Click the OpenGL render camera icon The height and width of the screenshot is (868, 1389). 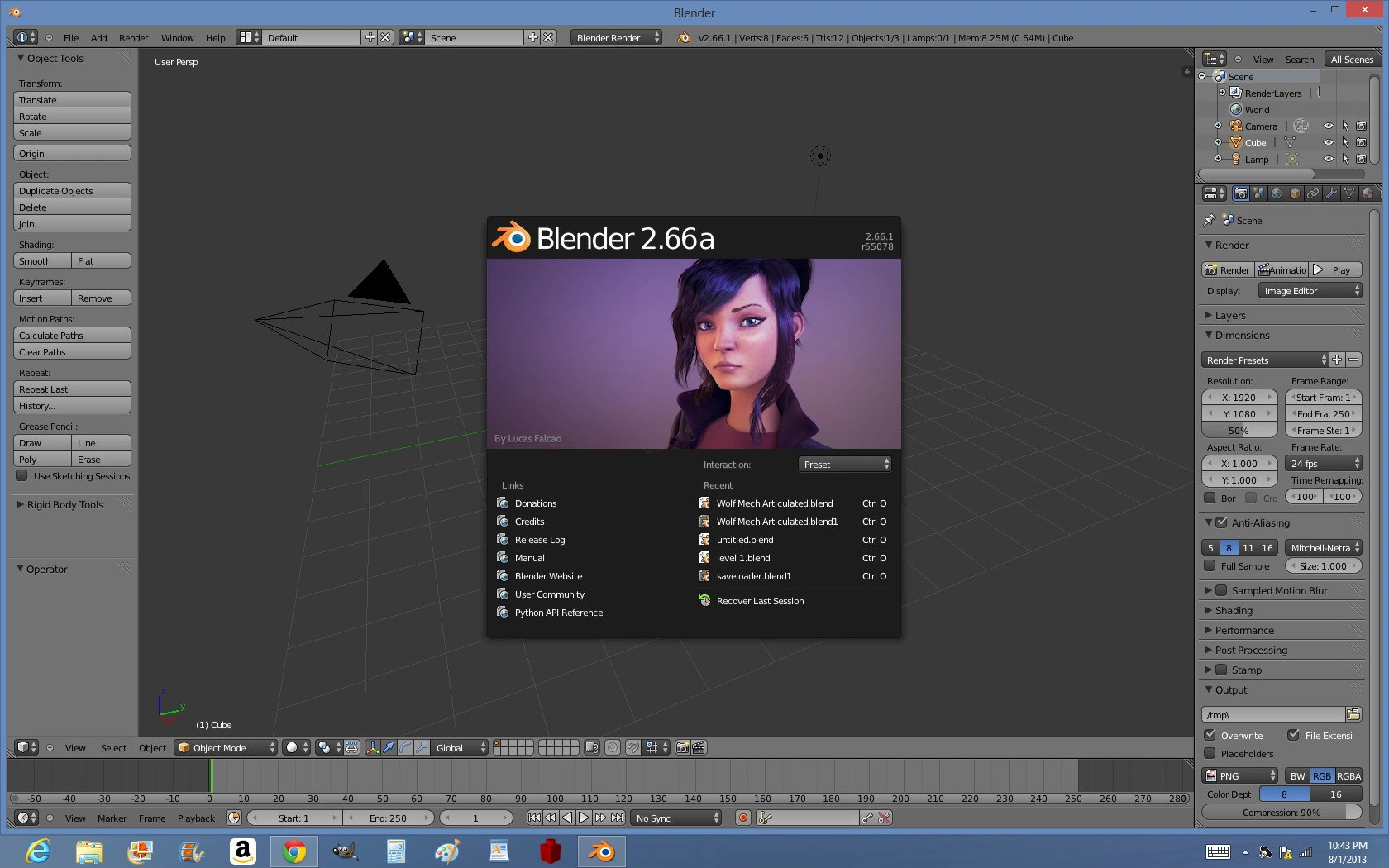[x=682, y=747]
